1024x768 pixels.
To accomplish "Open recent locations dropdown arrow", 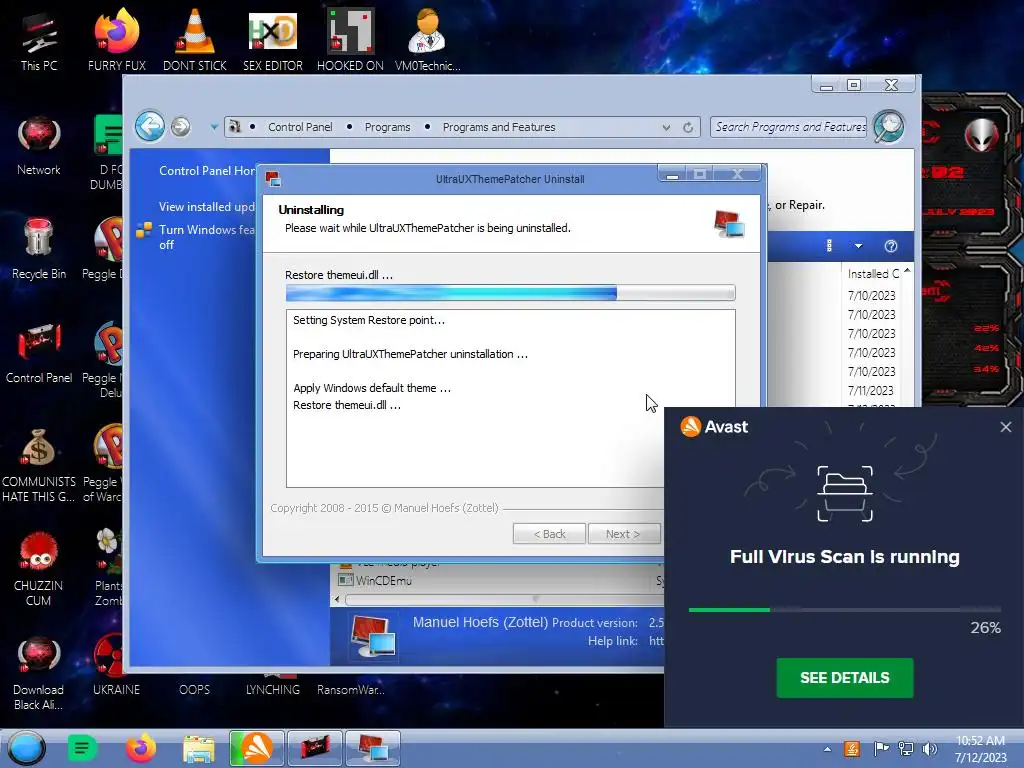I will point(214,127).
